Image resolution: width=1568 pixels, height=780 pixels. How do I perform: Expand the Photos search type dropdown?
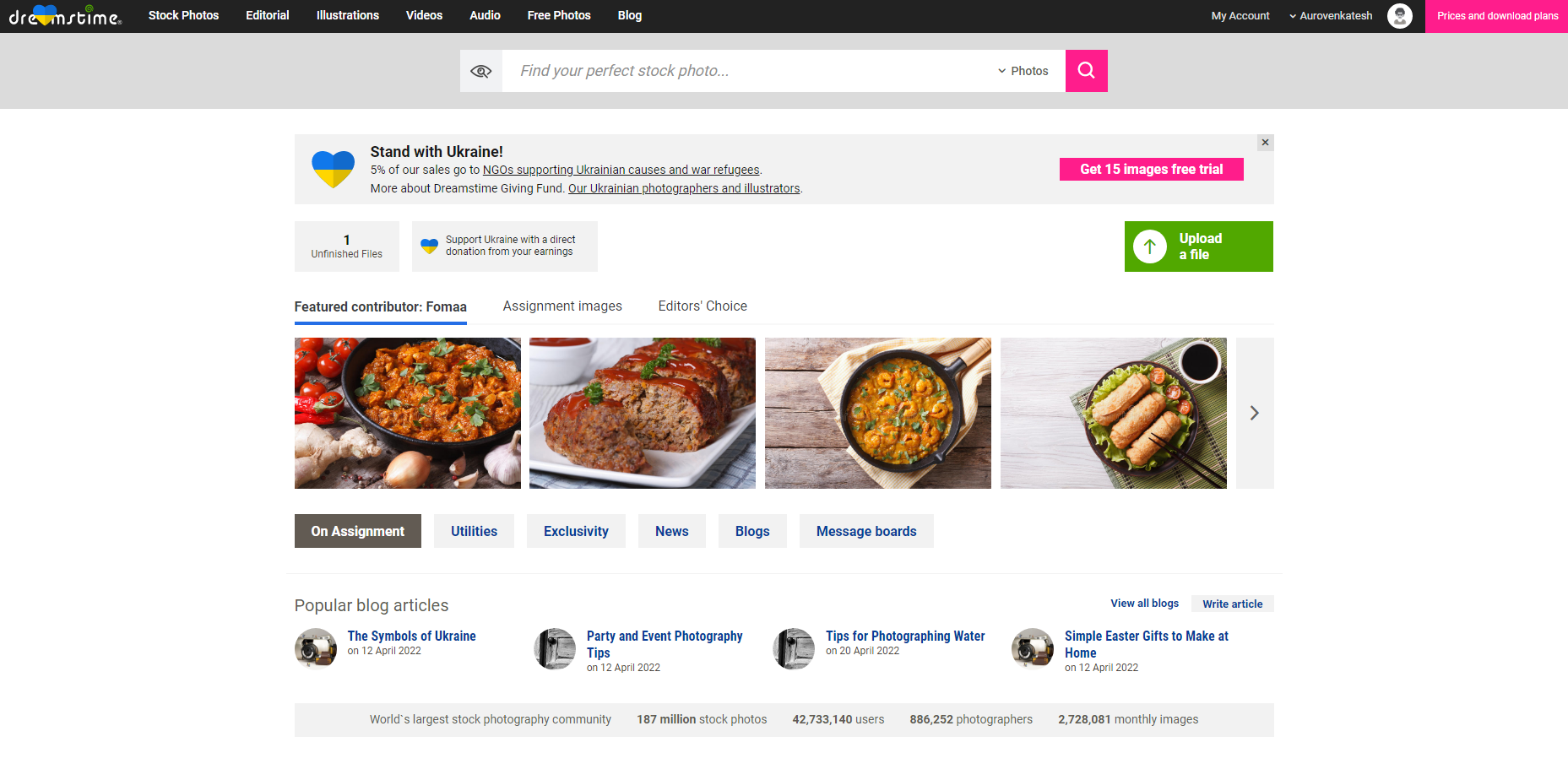pos(1023,71)
